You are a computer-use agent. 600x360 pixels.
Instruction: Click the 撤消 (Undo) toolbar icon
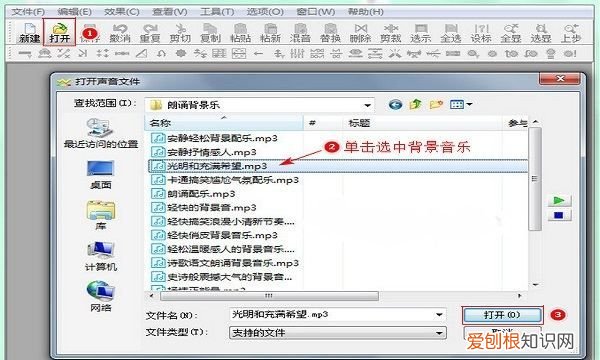click(120, 33)
